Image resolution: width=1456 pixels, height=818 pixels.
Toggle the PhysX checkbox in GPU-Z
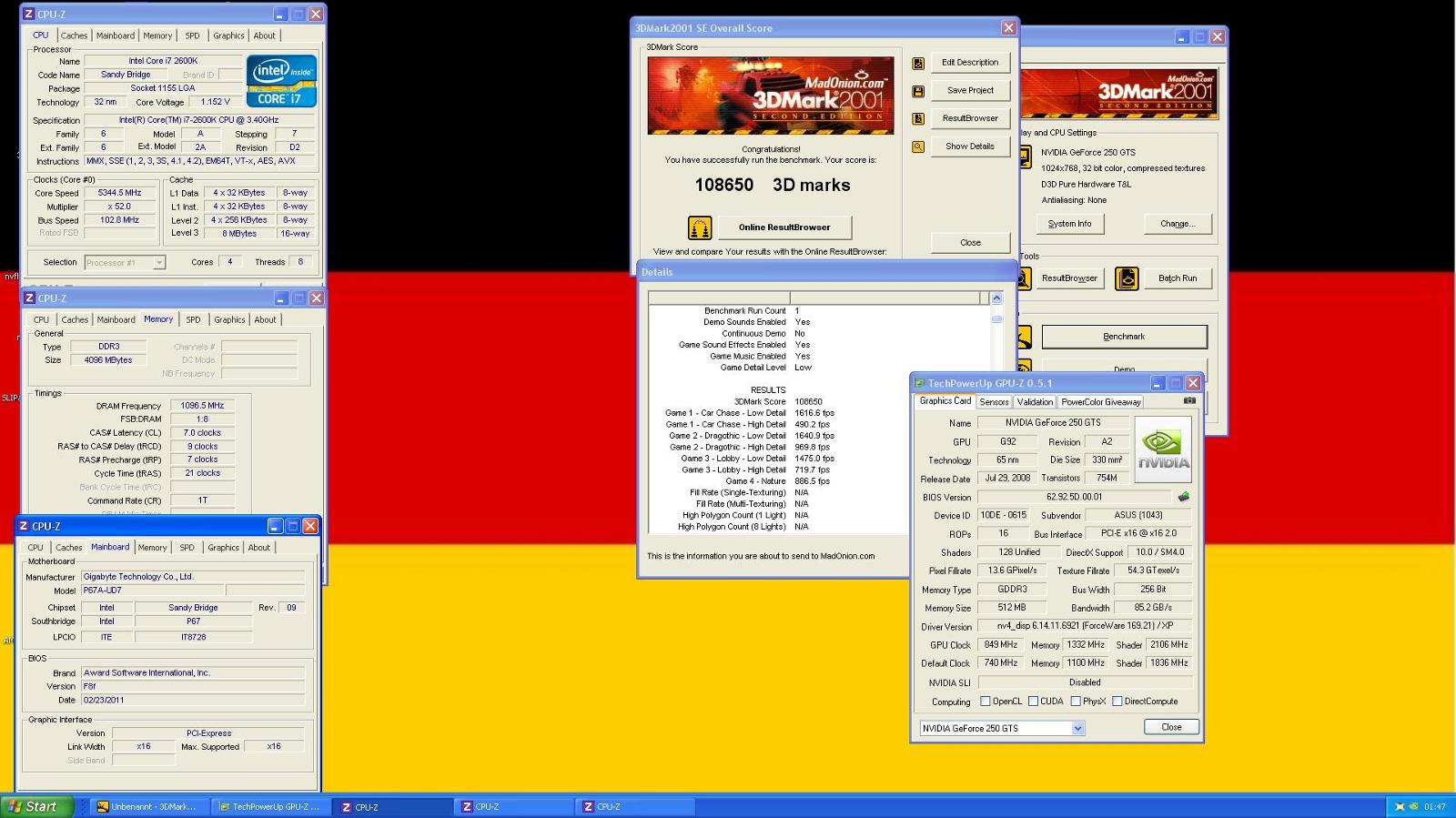coord(1076,702)
